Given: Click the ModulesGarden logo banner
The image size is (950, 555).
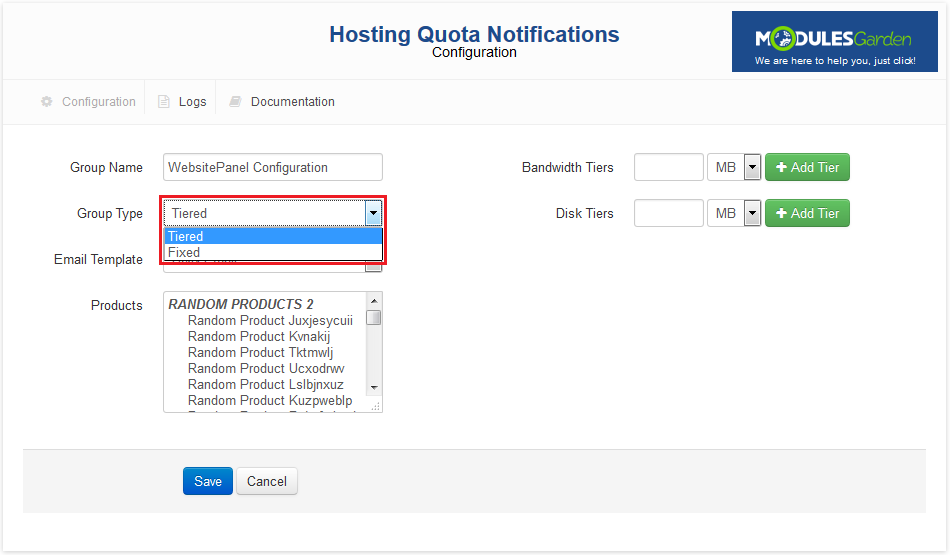Looking at the screenshot, I should pos(834,42).
